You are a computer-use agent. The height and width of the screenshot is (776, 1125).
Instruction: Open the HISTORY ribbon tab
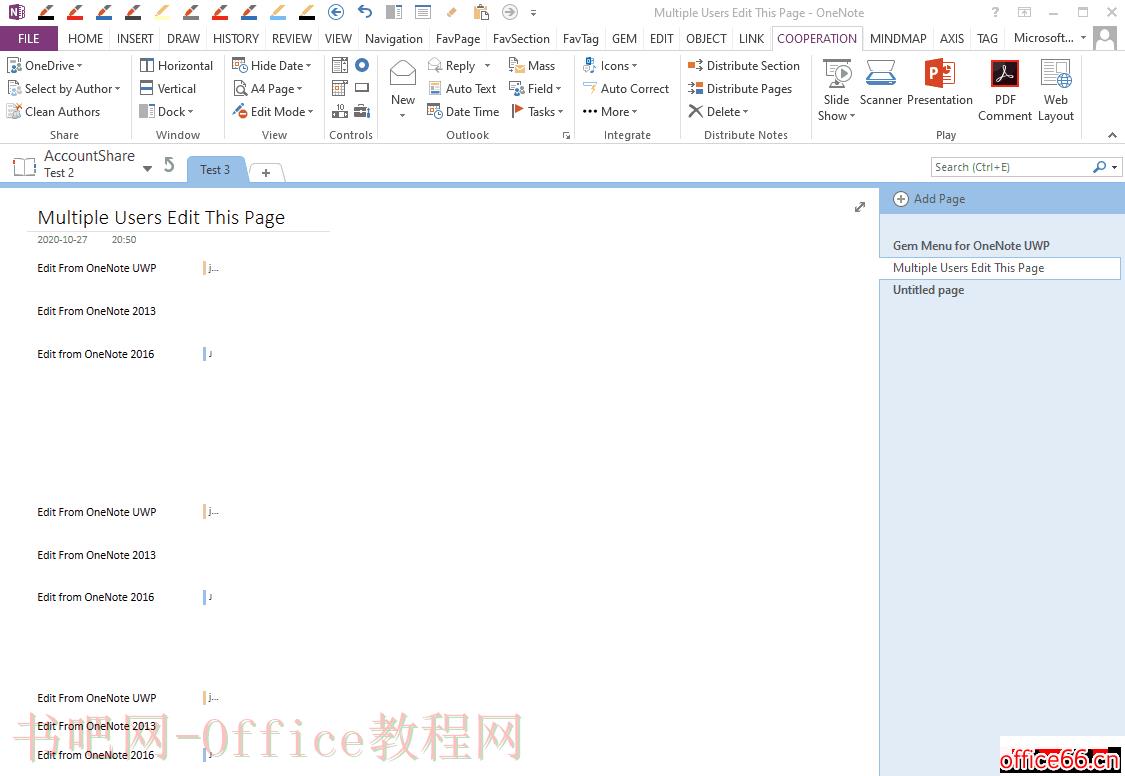[235, 39]
